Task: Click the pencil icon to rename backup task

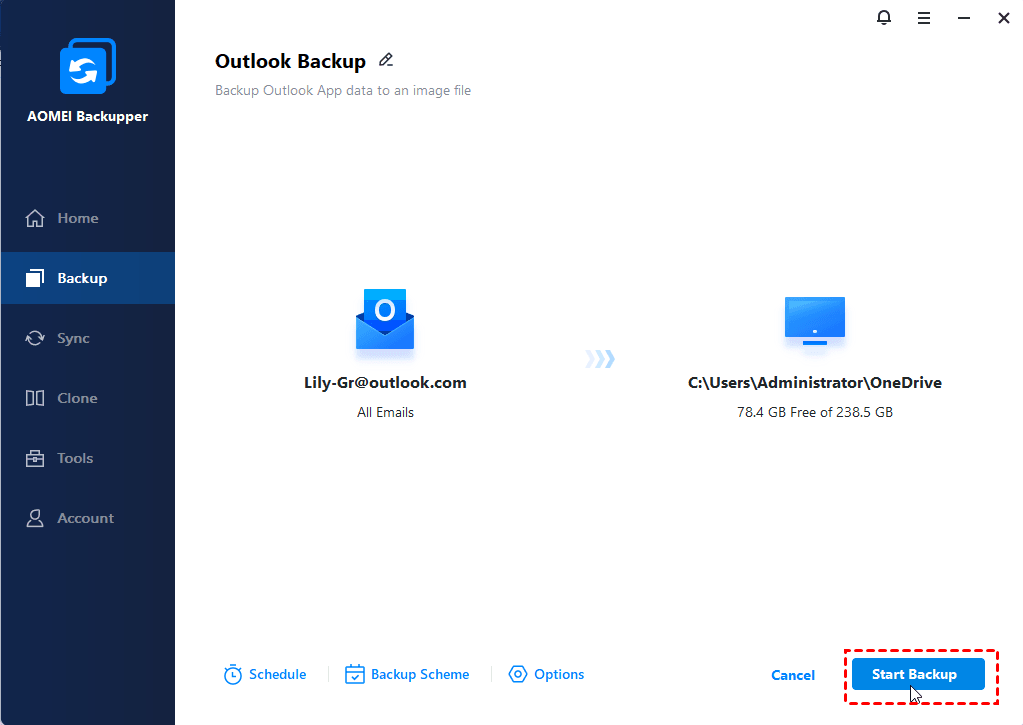Action: pyautogui.click(x=386, y=61)
